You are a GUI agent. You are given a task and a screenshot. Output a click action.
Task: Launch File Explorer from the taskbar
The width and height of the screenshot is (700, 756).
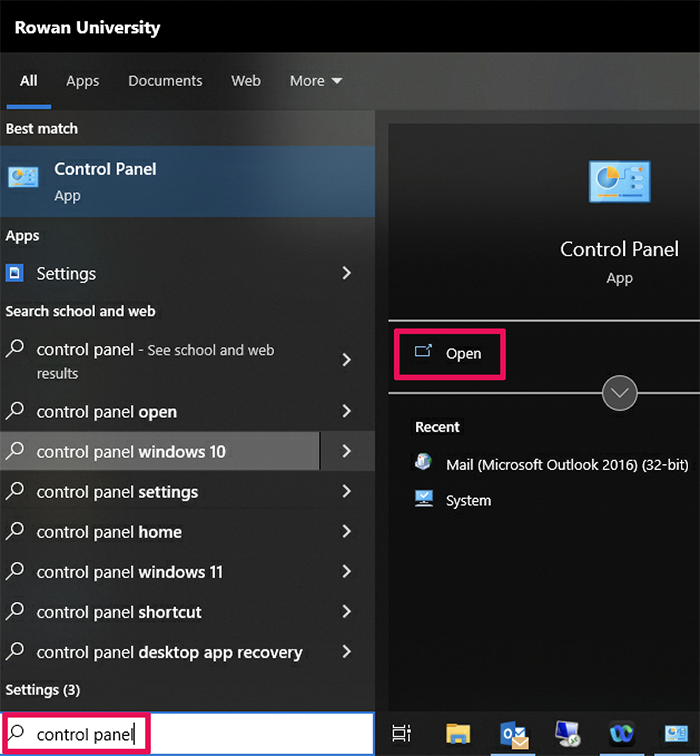click(458, 734)
